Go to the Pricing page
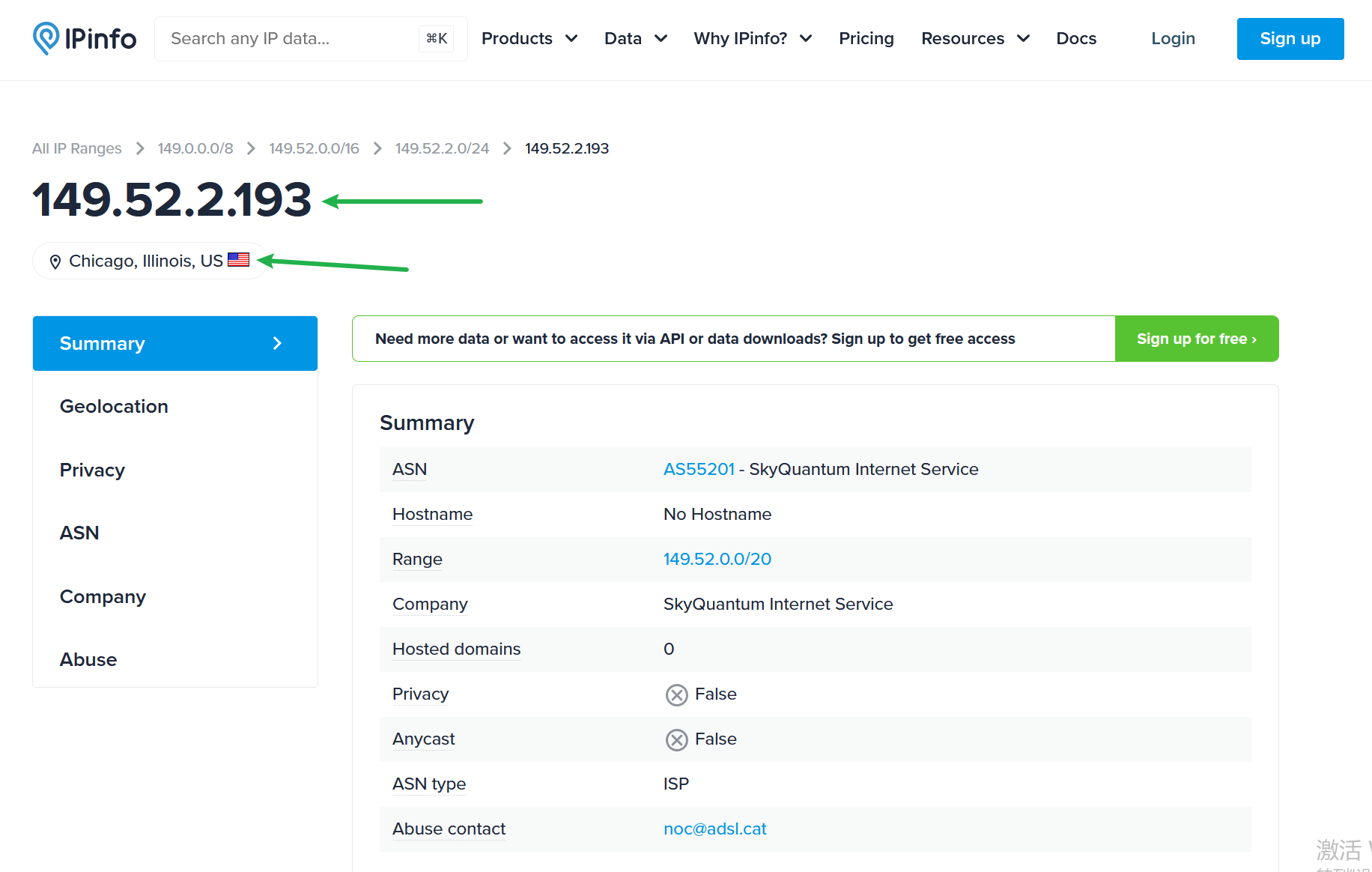 [866, 39]
